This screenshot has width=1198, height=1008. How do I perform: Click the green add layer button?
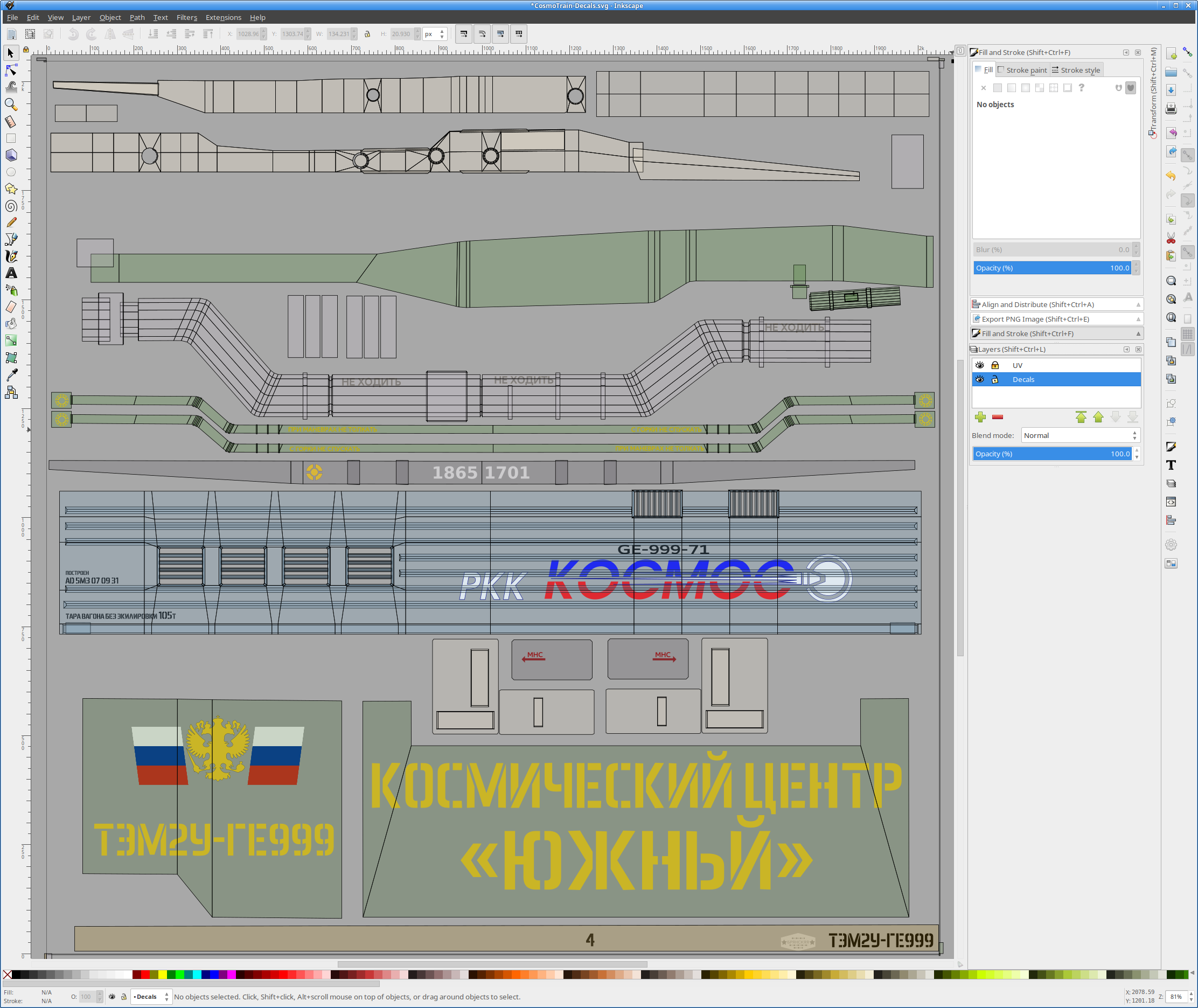[980, 417]
